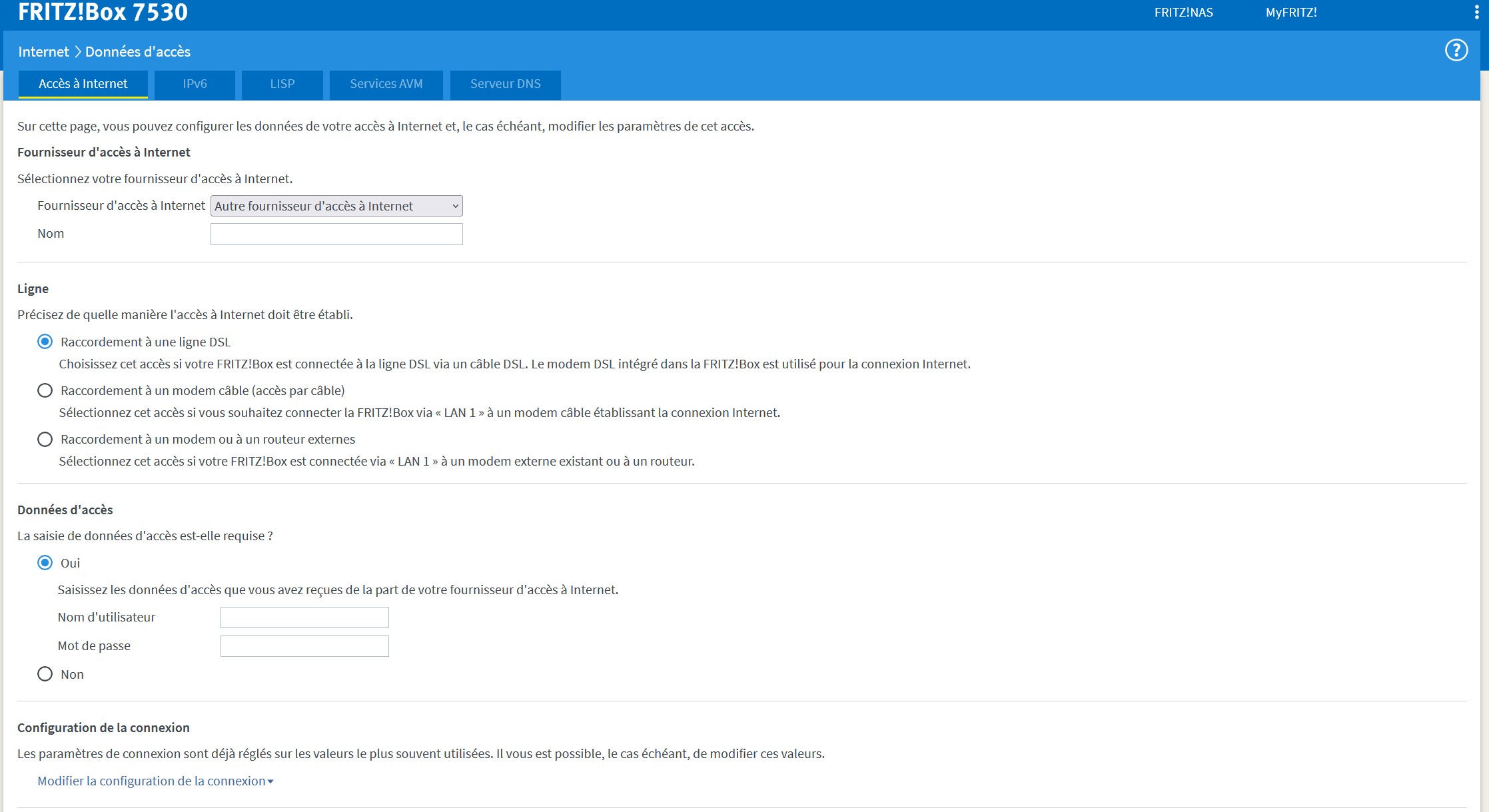
Task: Open the Internet provider dropdown
Action: 336,206
